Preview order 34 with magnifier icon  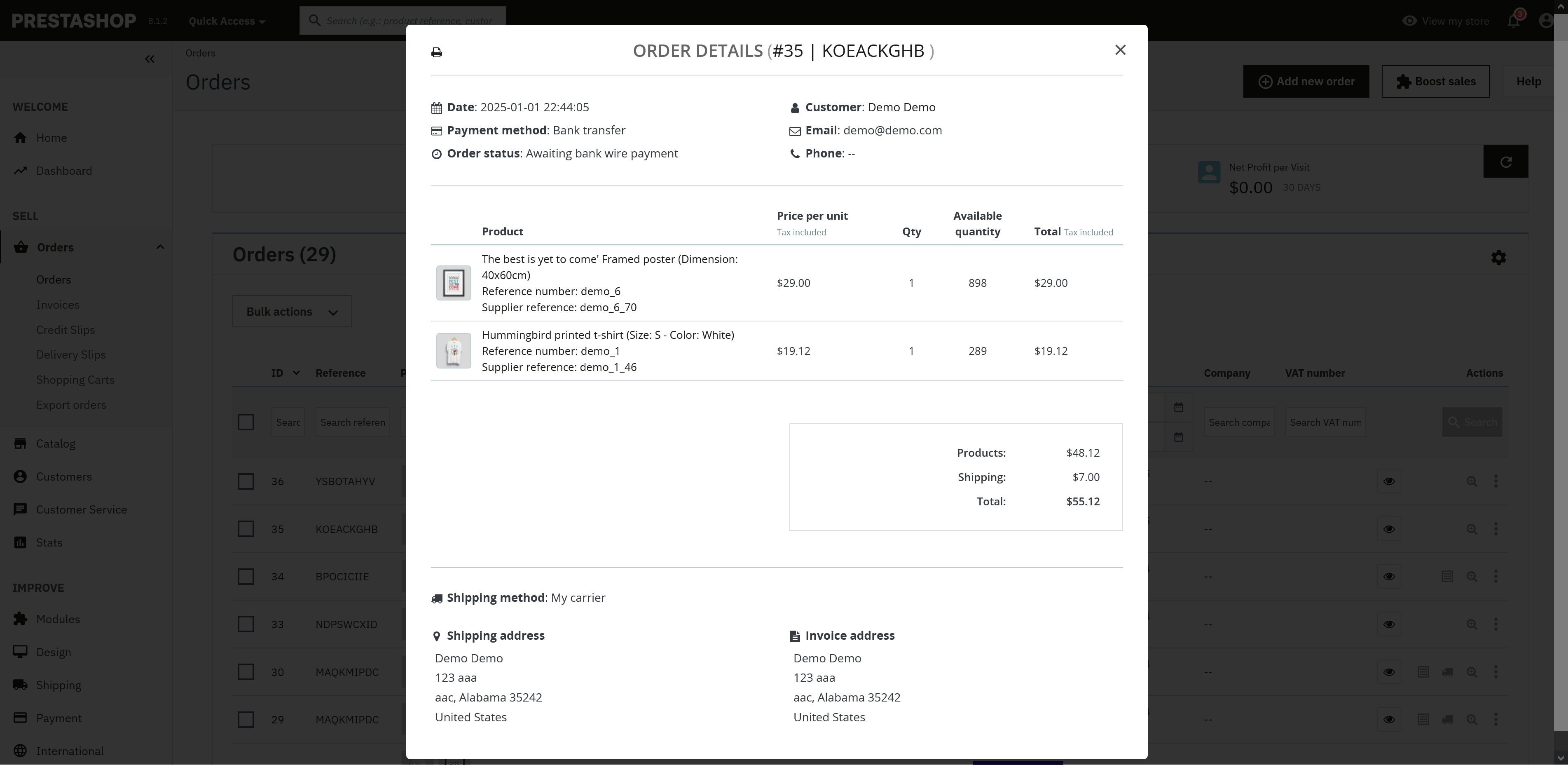[1472, 576]
